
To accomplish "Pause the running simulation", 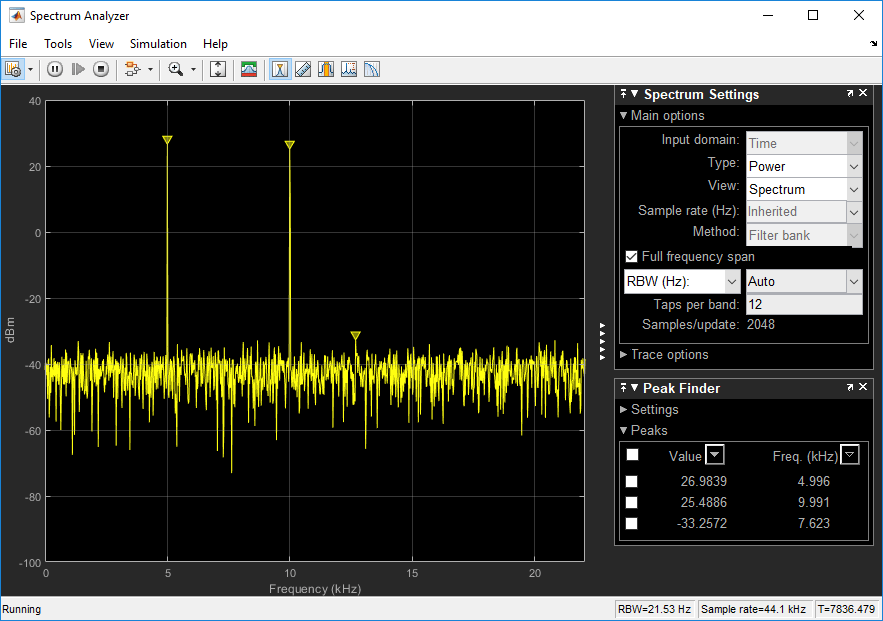I will 55,69.
